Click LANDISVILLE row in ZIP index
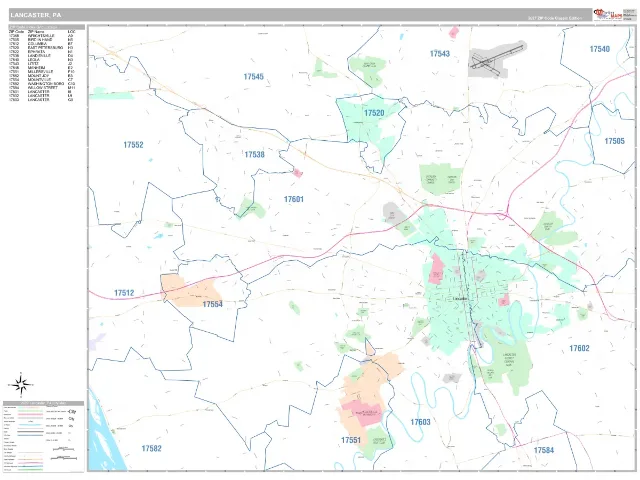Viewport: 640px width, 480px height. pos(42,56)
